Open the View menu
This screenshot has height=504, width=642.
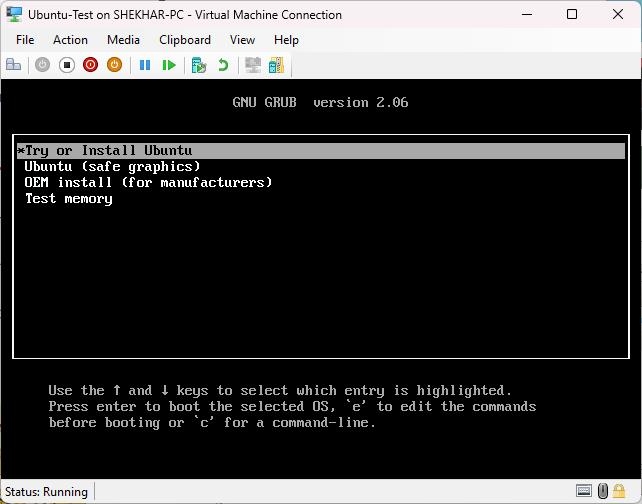(242, 40)
